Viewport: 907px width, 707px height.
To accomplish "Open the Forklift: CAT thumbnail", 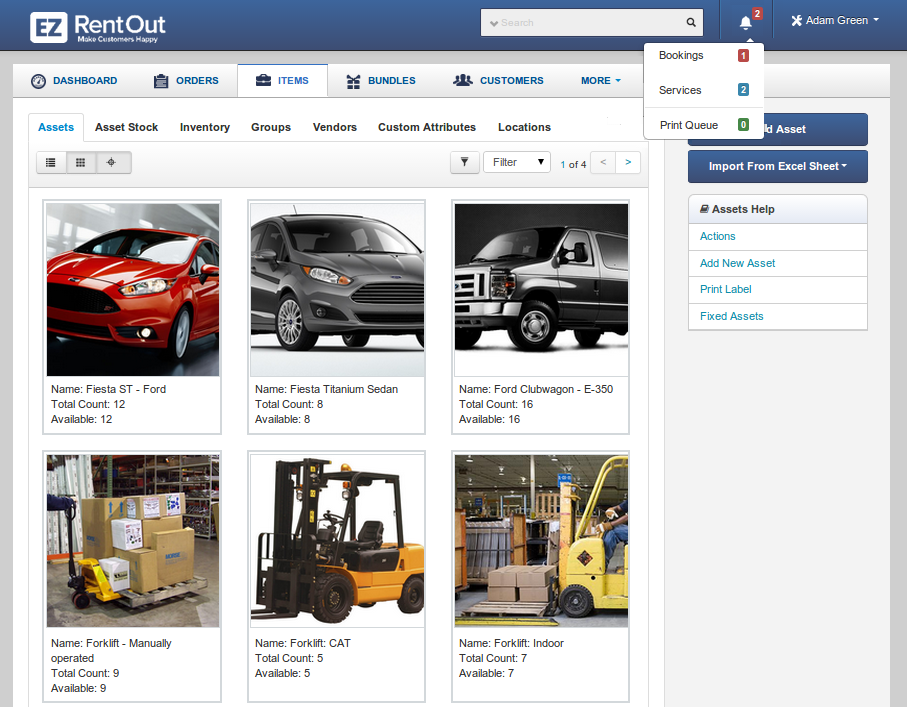I will (337, 541).
